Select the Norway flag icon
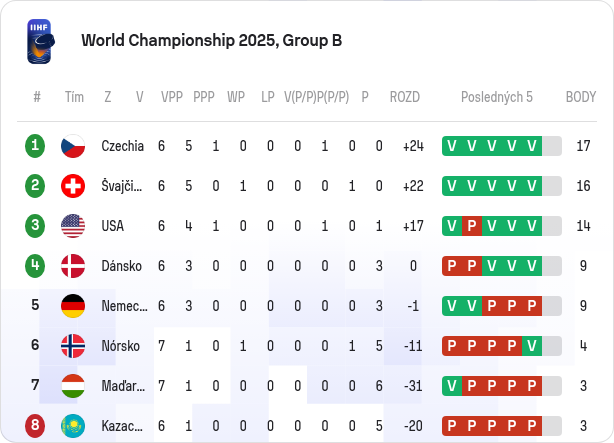The width and height of the screenshot is (614, 443). [x=73, y=346]
